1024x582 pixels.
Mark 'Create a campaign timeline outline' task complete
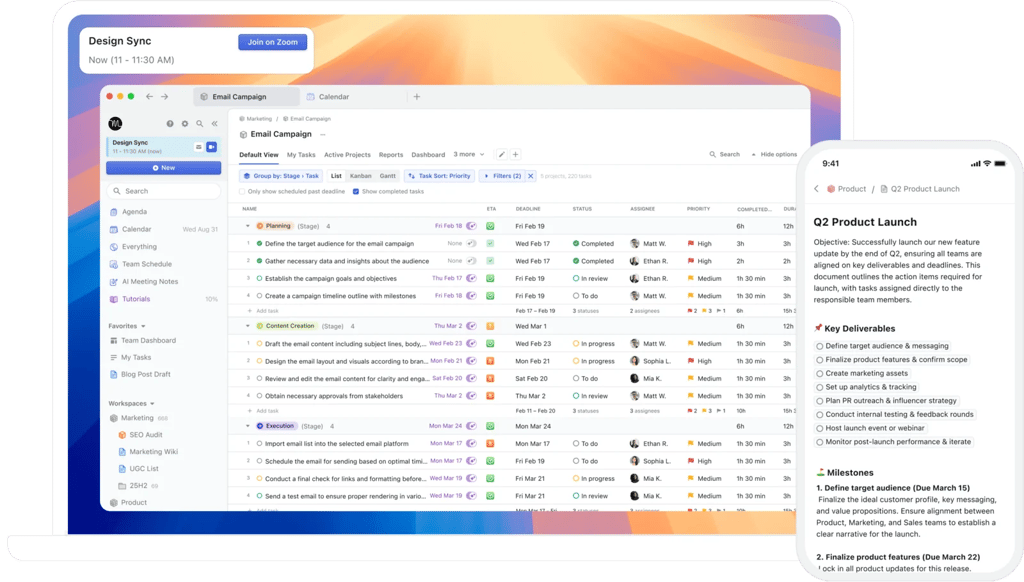tap(259, 296)
